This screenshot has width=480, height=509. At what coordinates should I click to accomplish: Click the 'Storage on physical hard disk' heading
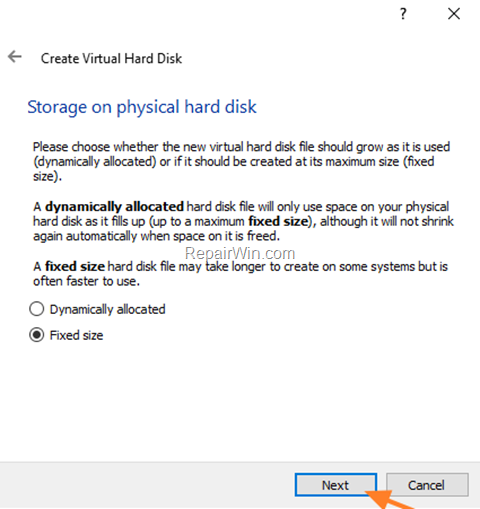(x=142, y=107)
